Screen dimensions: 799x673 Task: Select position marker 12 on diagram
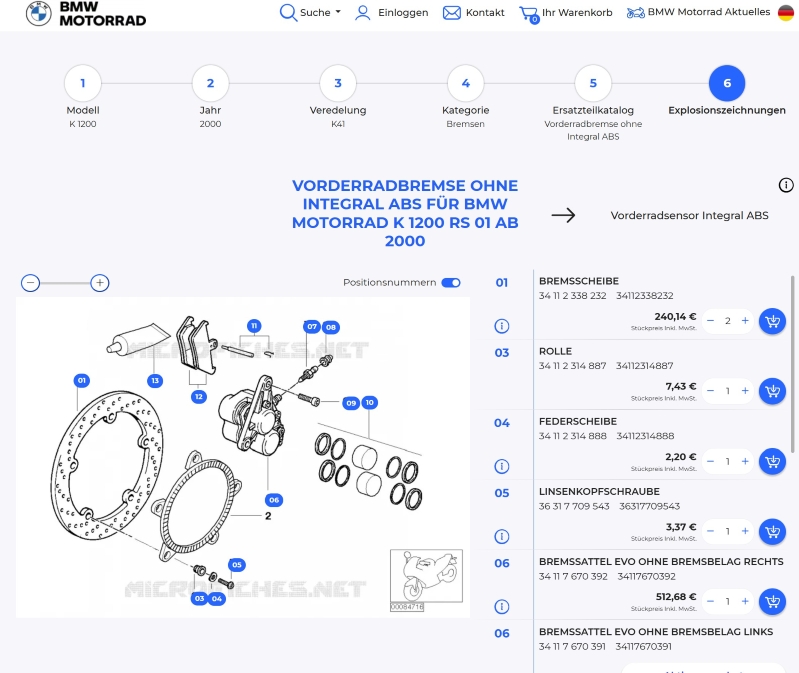coord(199,396)
